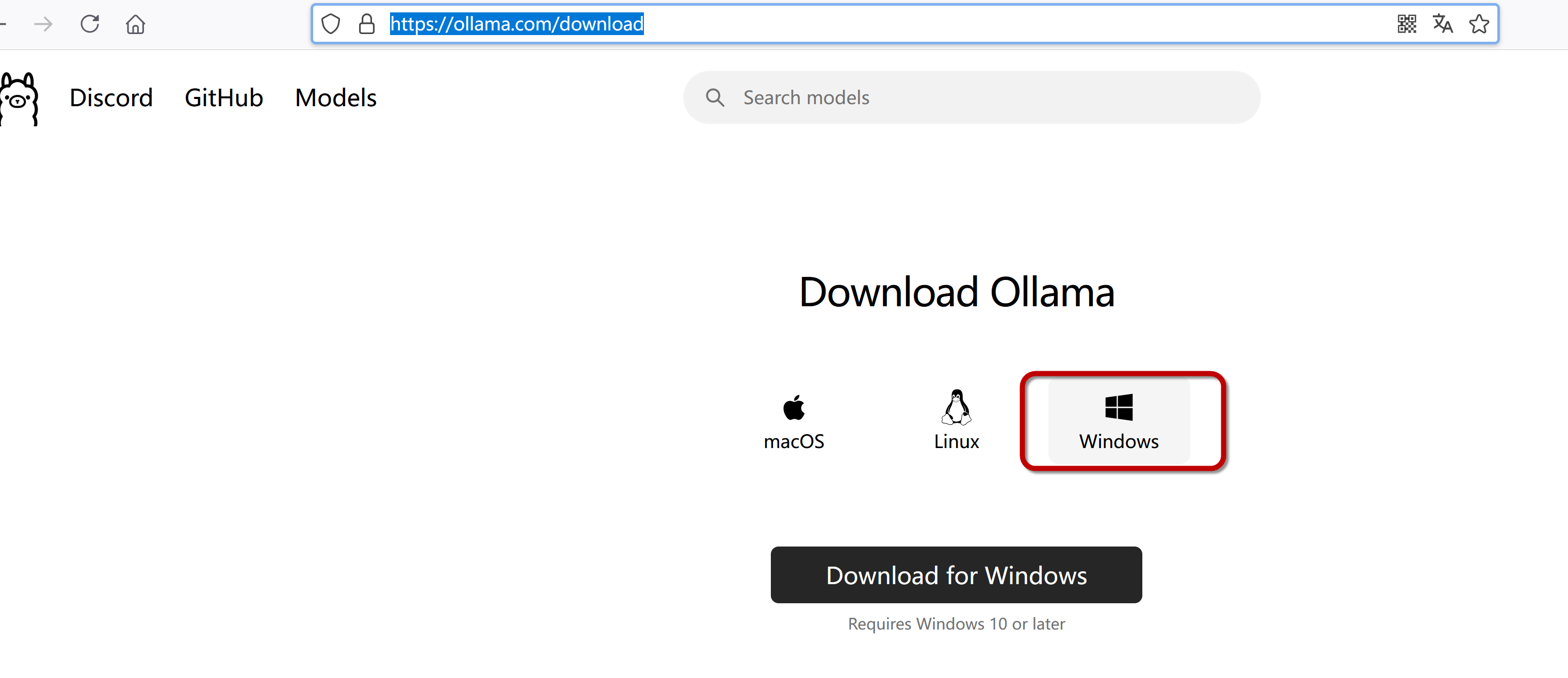Bookmark this page with the star icon

coord(1479,24)
